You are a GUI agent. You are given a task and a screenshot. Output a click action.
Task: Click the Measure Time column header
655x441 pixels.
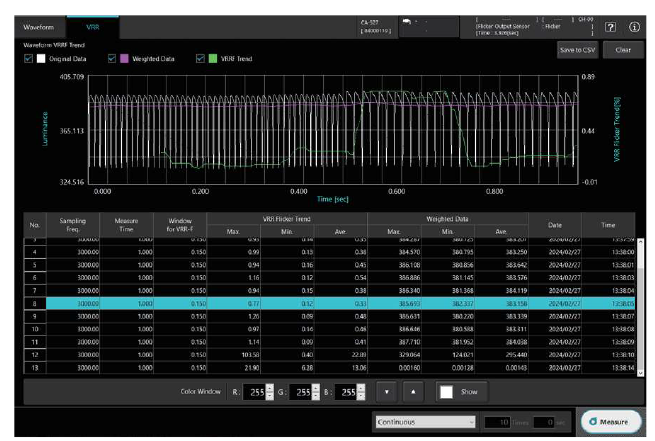(126, 225)
